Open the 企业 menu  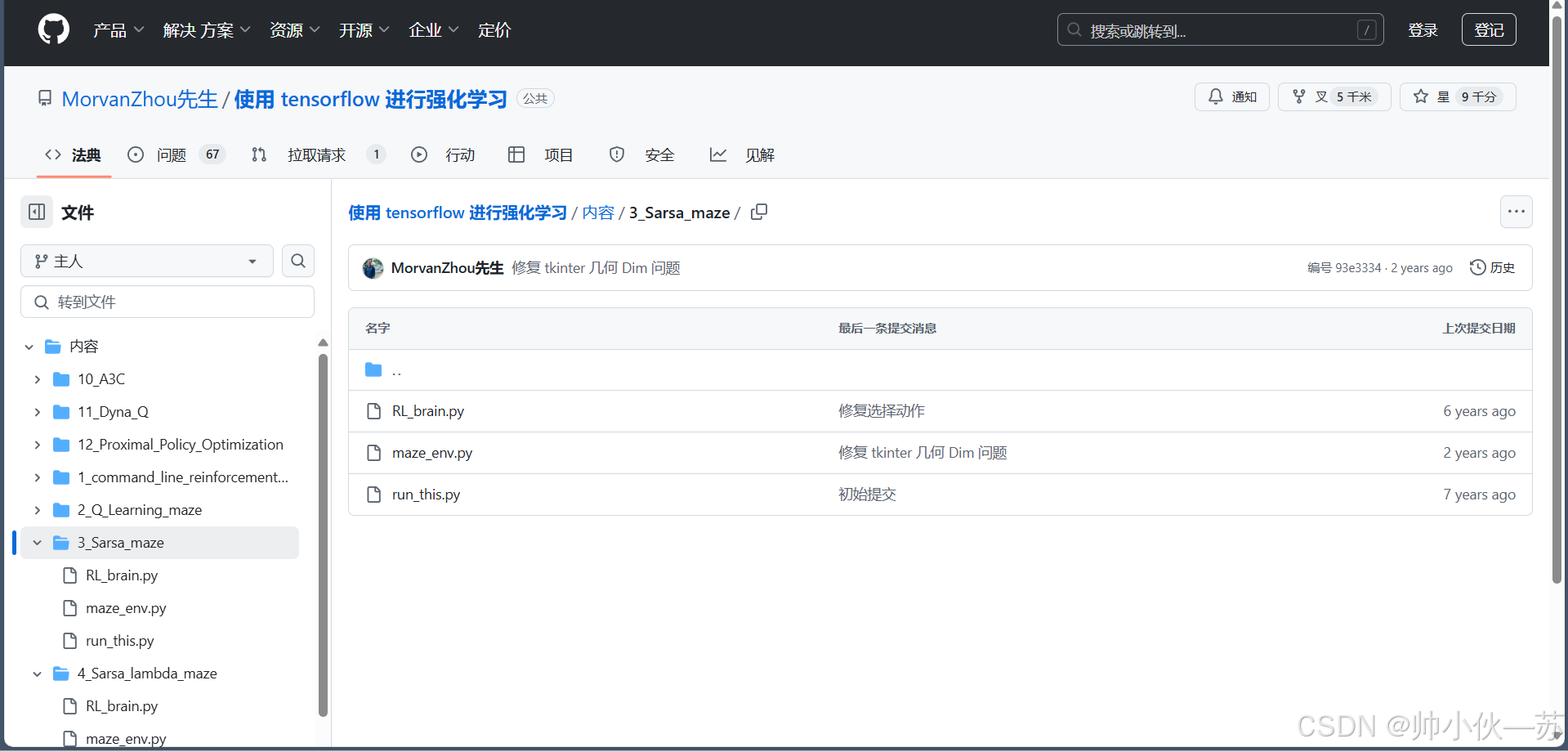click(x=434, y=30)
